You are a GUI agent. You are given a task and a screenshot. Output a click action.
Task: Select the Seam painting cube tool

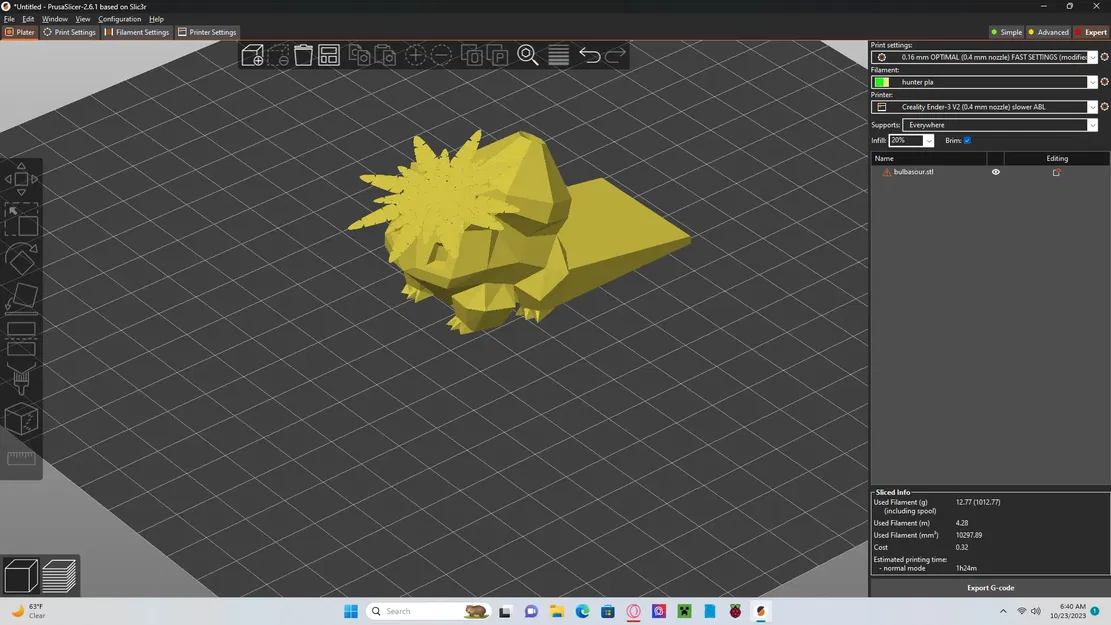[x=21, y=420]
